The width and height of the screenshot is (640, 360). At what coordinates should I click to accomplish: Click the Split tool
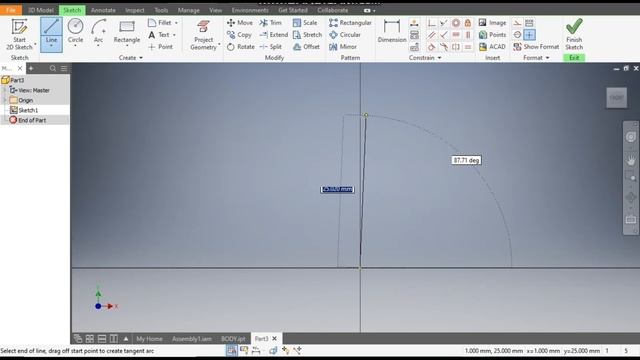coord(271,47)
